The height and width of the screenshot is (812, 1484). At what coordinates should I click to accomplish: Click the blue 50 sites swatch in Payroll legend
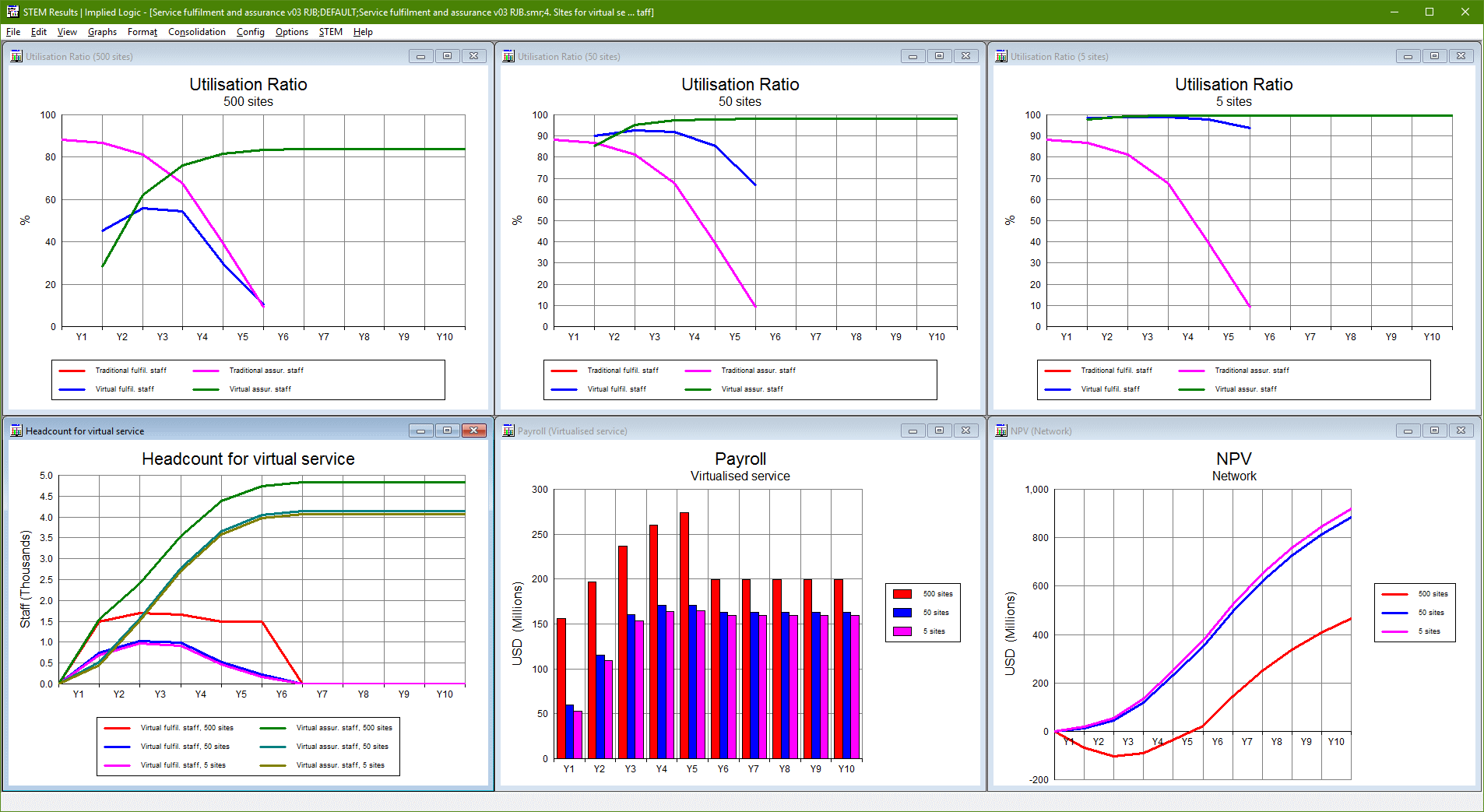(902, 613)
